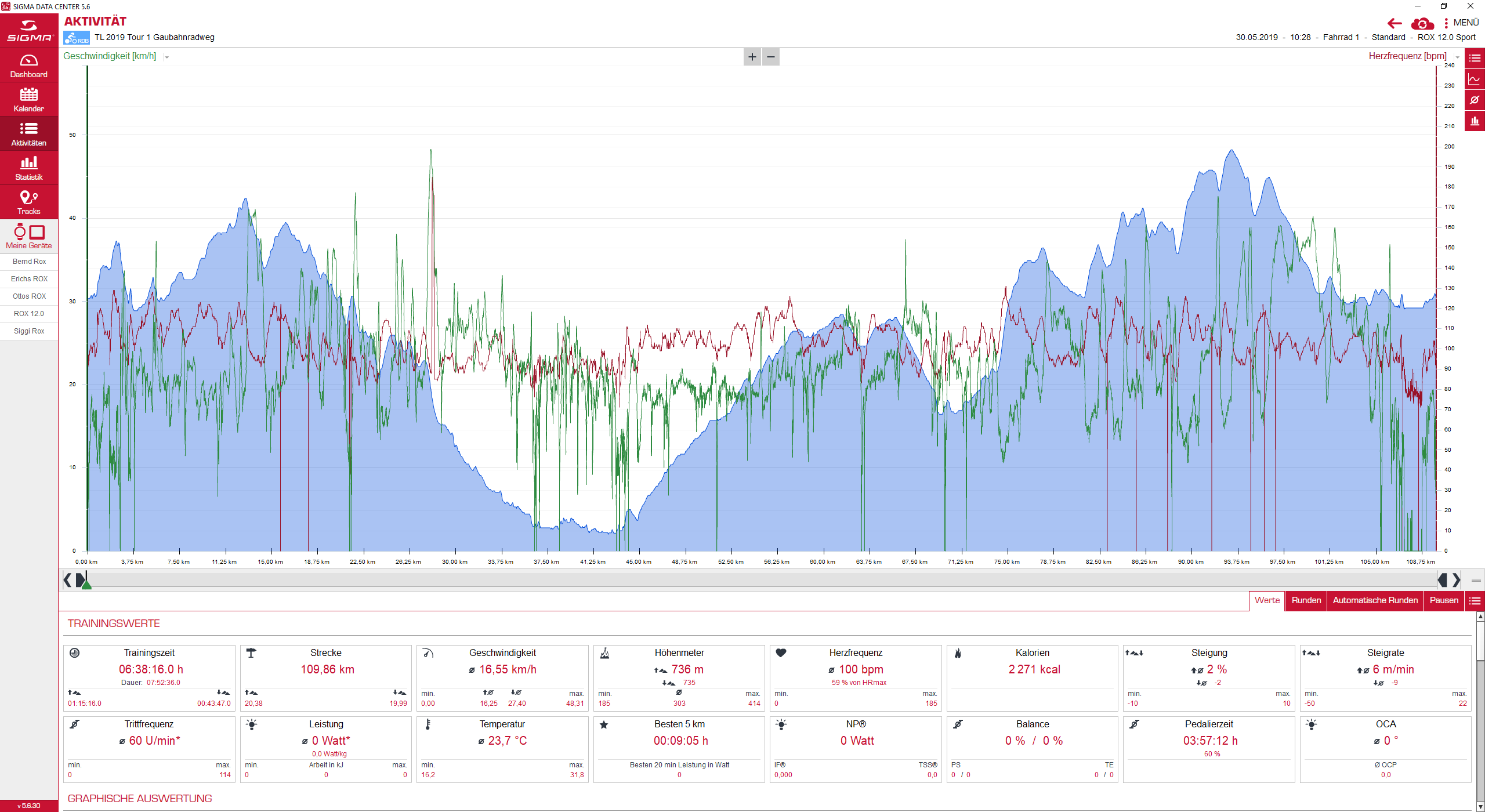The height and width of the screenshot is (812, 1485).
Task: Zoom out the chart with minus
Action: pyautogui.click(x=771, y=57)
